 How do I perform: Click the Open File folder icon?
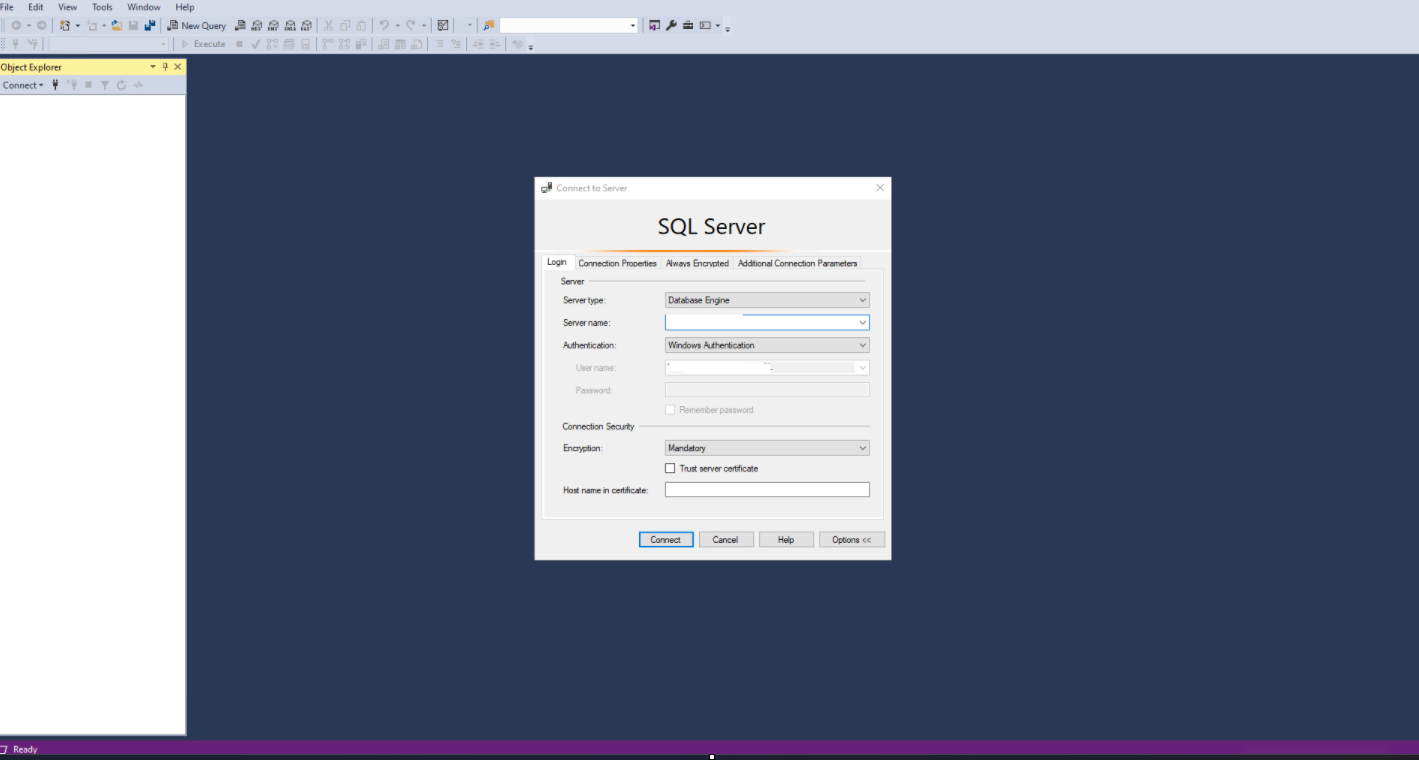click(x=117, y=25)
